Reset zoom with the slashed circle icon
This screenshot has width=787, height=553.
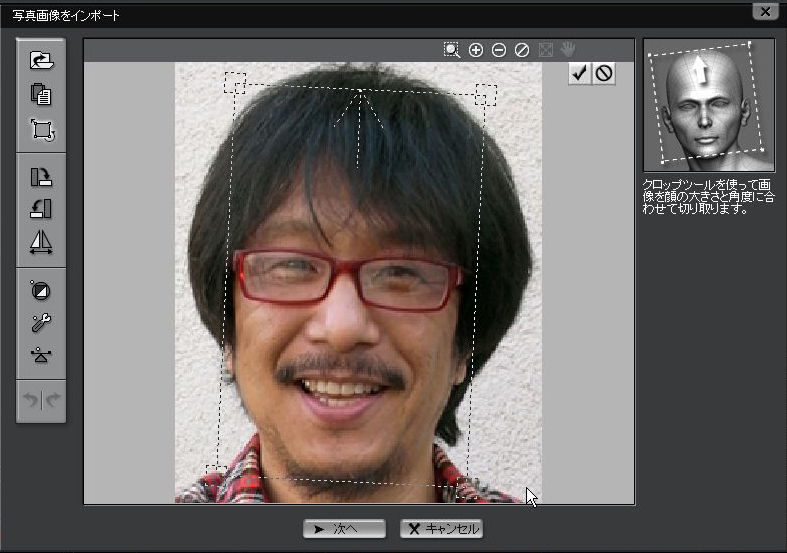pyautogui.click(x=522, y=50)
